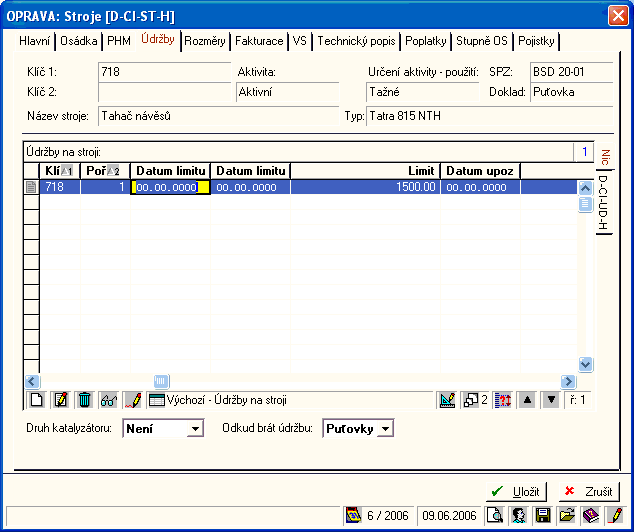Screen dimensions: 634x532
Task: Click the Klíč 1 field with 718
Action: point(164,72)
